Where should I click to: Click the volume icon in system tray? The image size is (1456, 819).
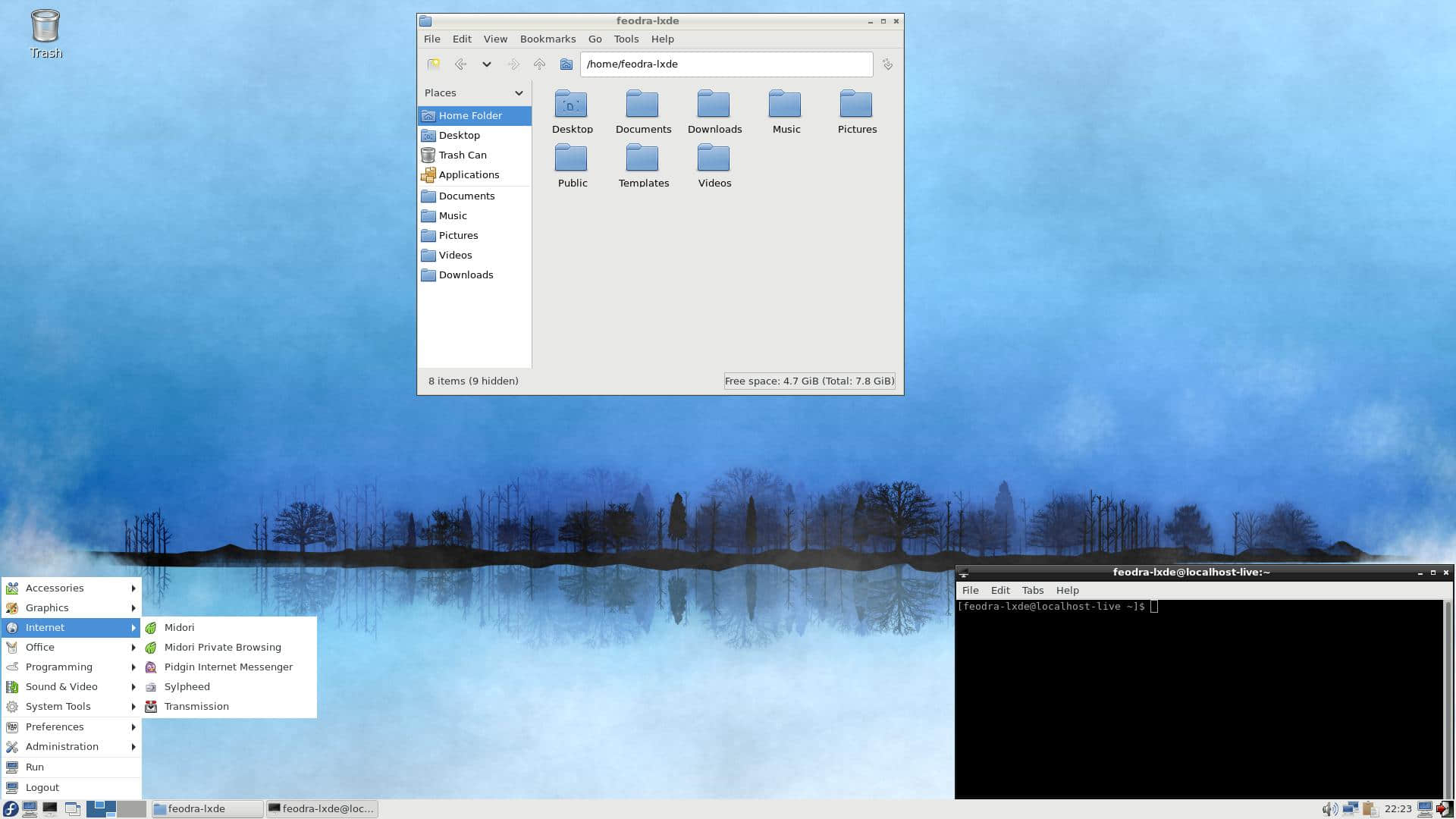1331,808
